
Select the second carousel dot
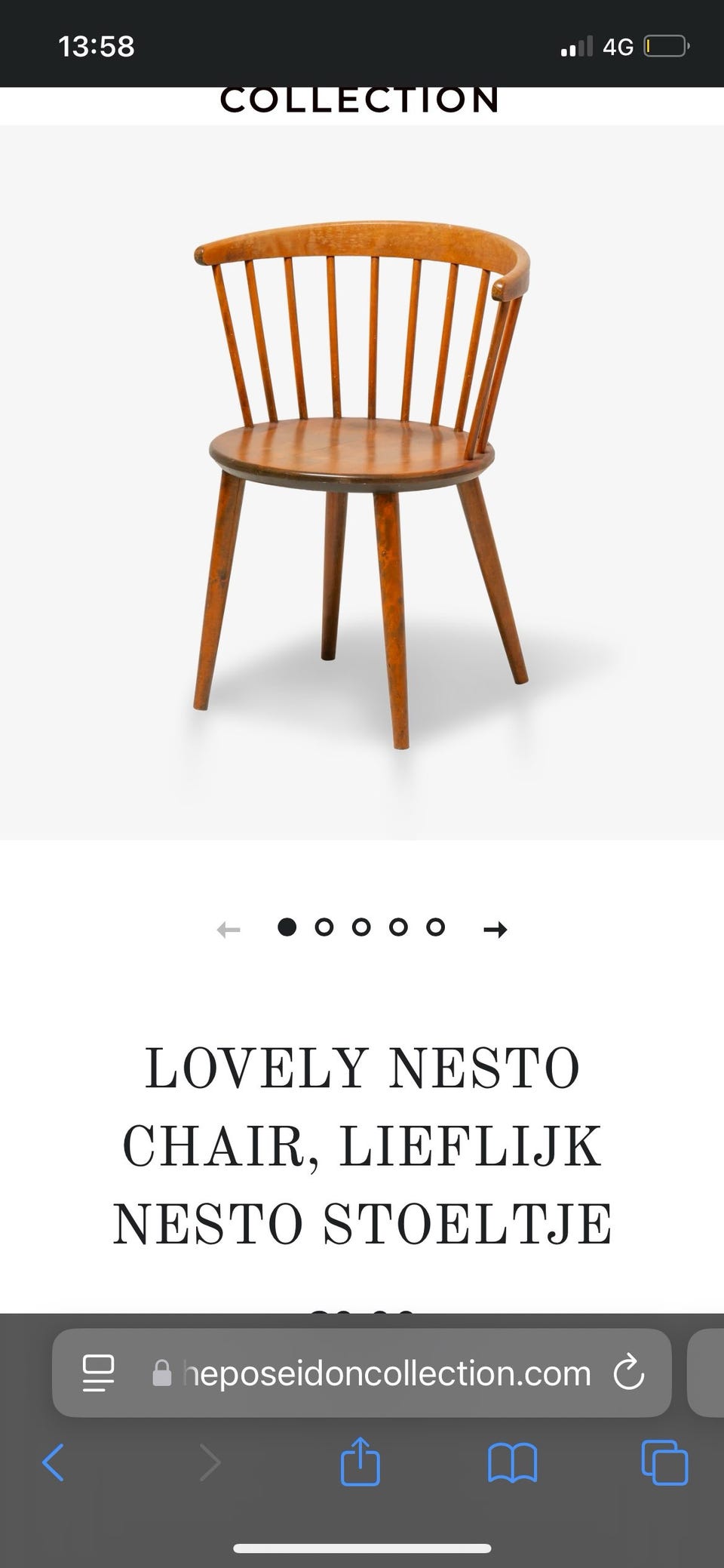click(324, 927)
